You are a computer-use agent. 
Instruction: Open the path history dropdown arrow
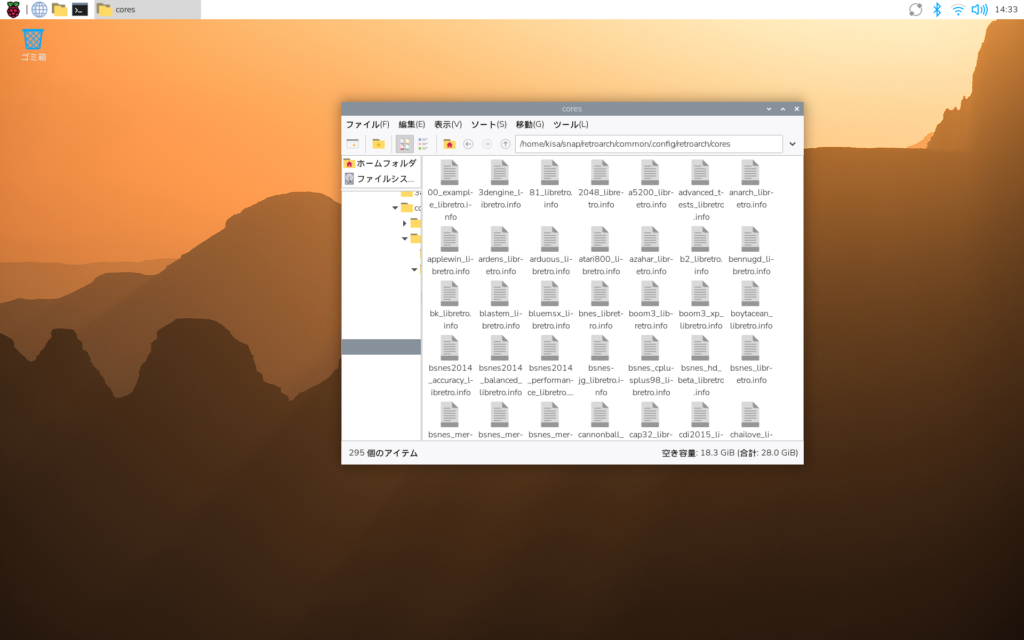(792, 144)
